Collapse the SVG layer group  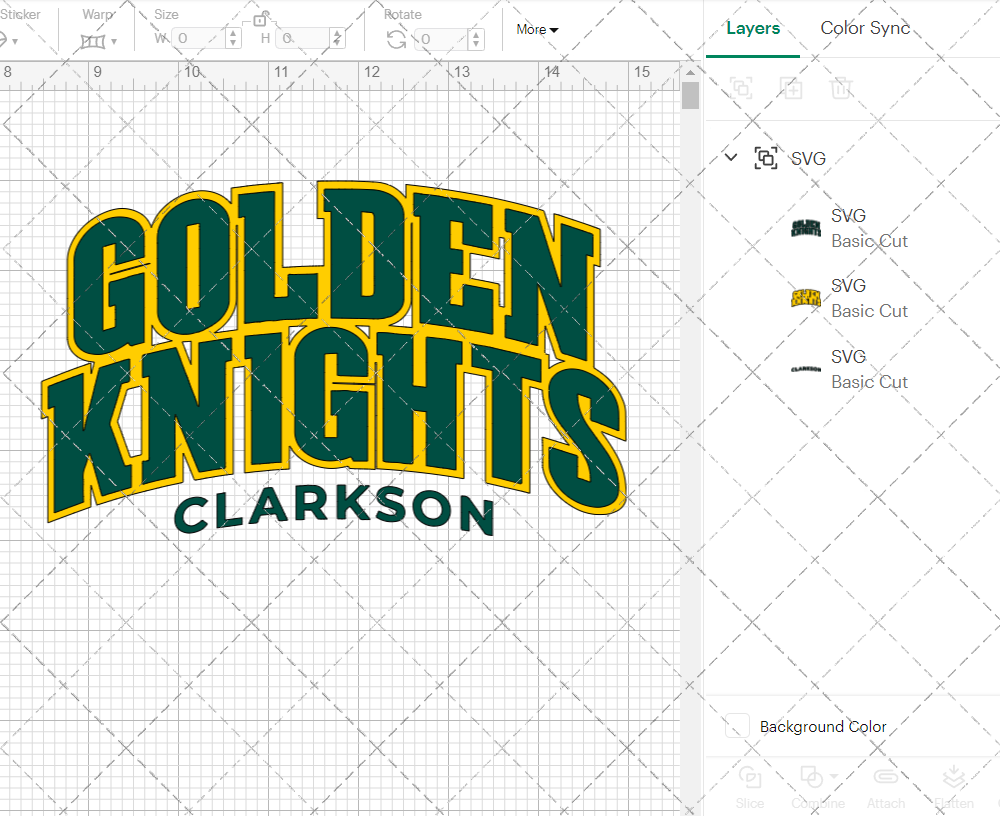[x=730, y=158]
